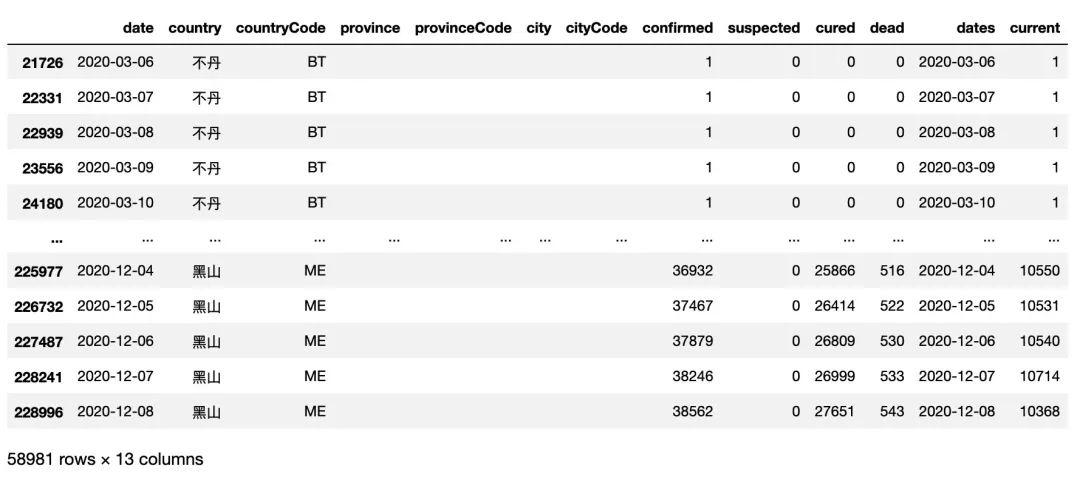The height and width of the screenshot is (477, 1080).
Task: Click the 'province' column header
Action: [370, 28]
